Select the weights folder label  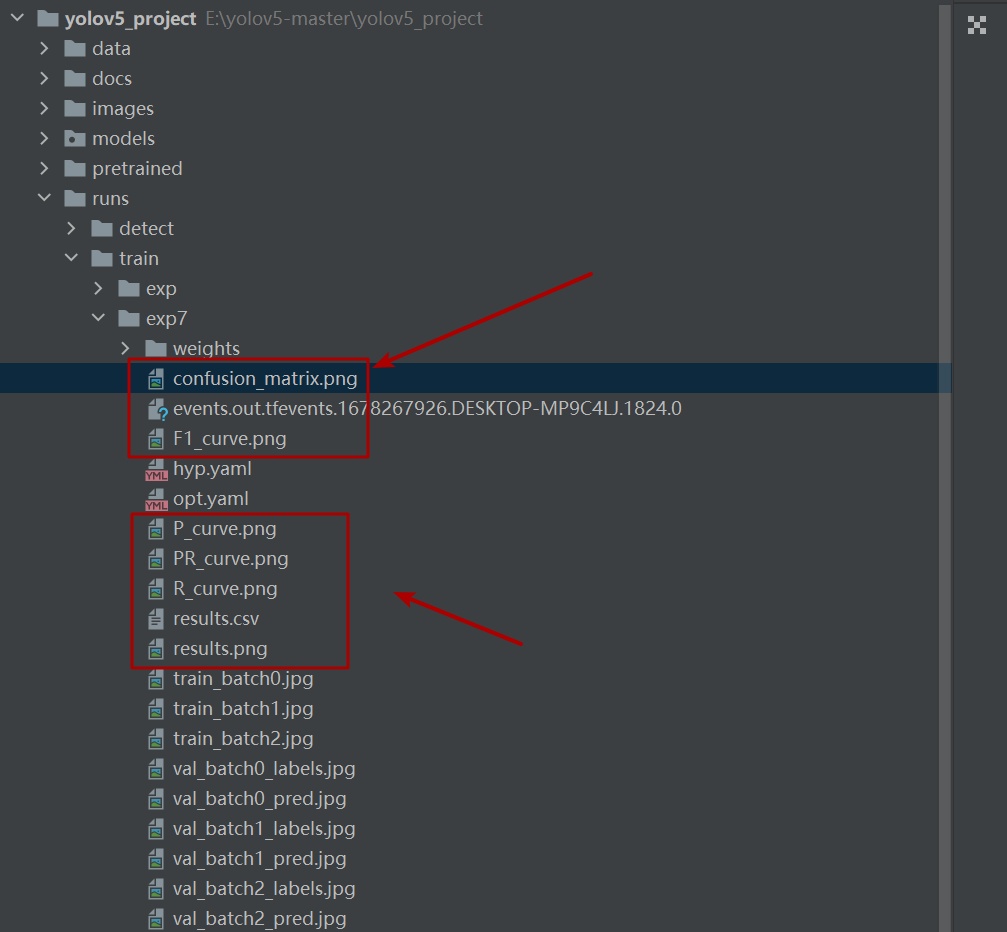coord(206,349)
